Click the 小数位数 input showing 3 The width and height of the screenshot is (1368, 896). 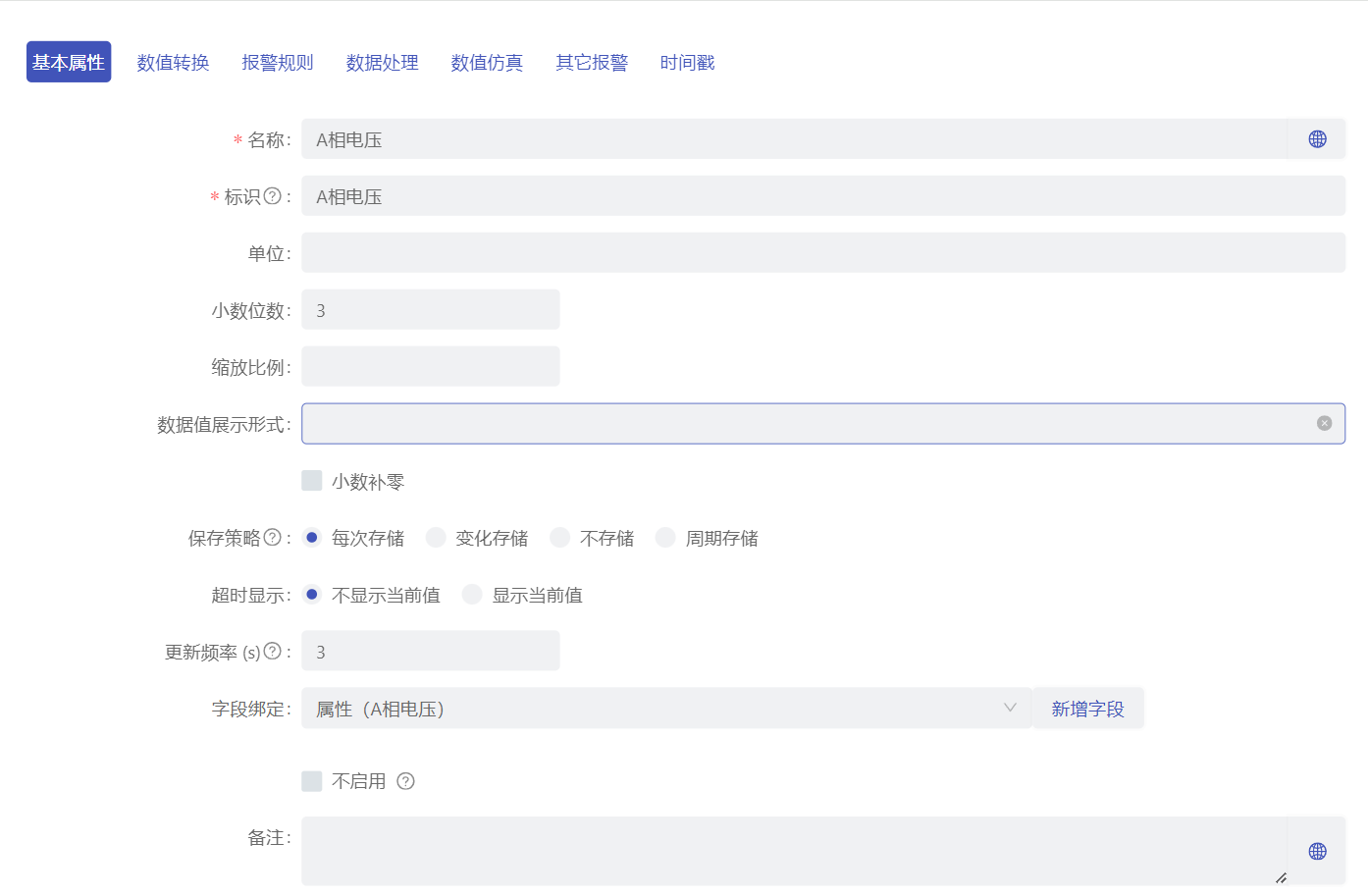pos(431,310)
